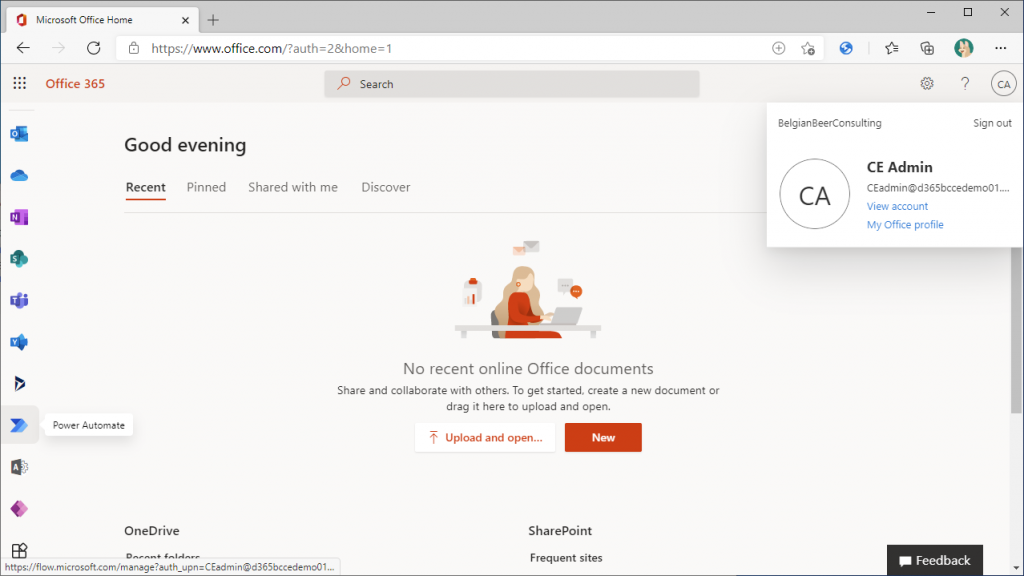Click the page vertical scrollbar
1024x576 pixels.
[1016, 330]
